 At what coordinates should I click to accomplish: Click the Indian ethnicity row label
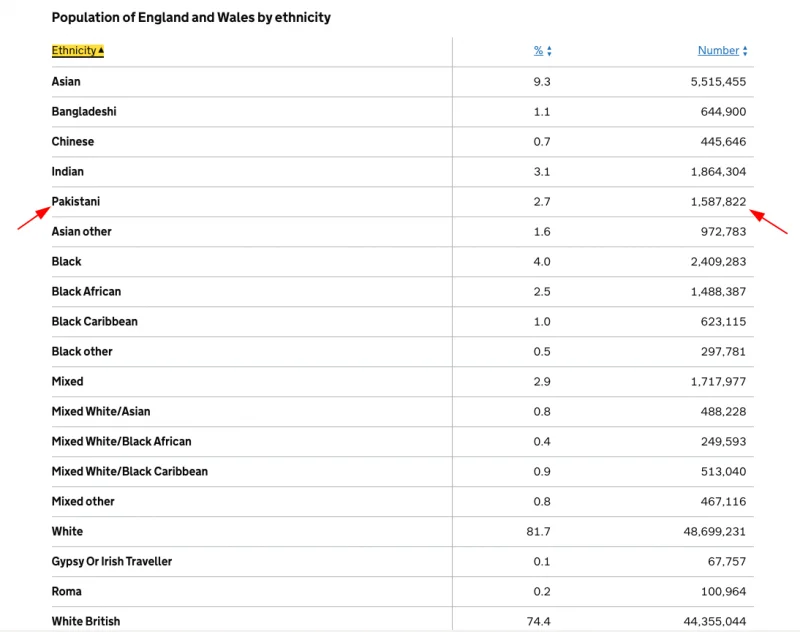pos(68,172)
